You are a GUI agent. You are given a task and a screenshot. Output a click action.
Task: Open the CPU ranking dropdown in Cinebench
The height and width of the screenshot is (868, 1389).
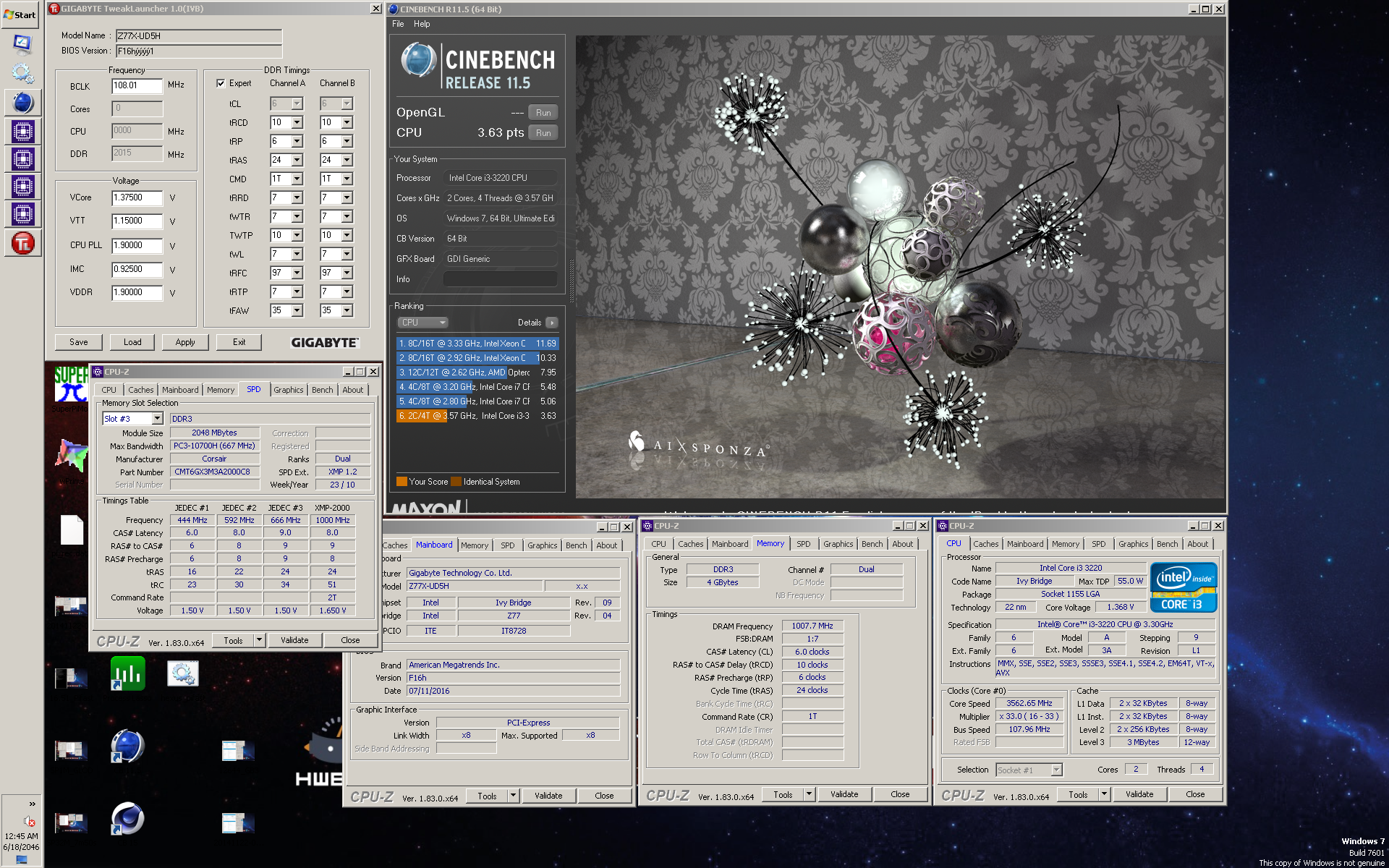click(422, 323)
